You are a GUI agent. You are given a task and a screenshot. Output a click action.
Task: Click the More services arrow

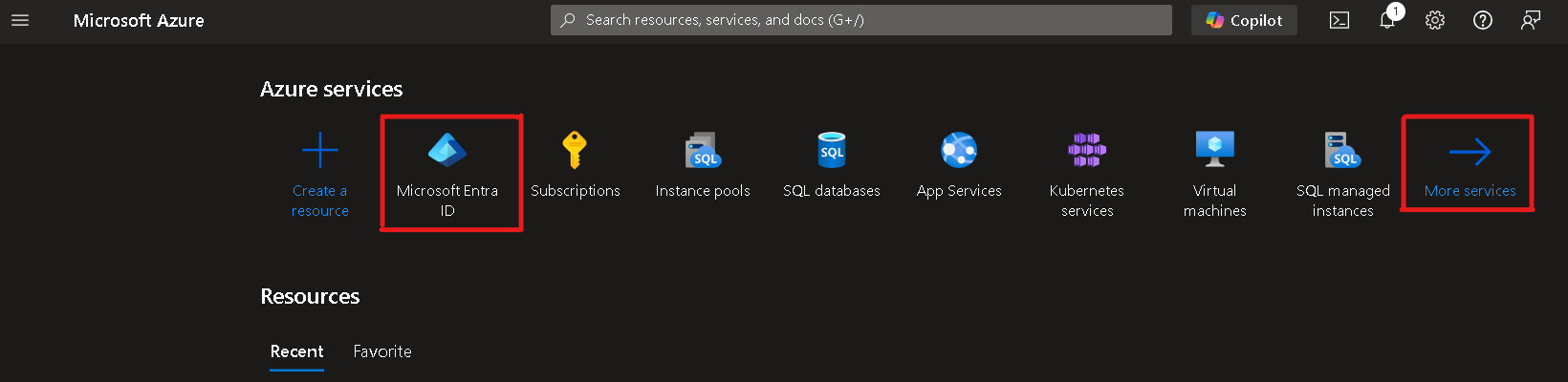pyautogui.click(x=1470, y=152)
